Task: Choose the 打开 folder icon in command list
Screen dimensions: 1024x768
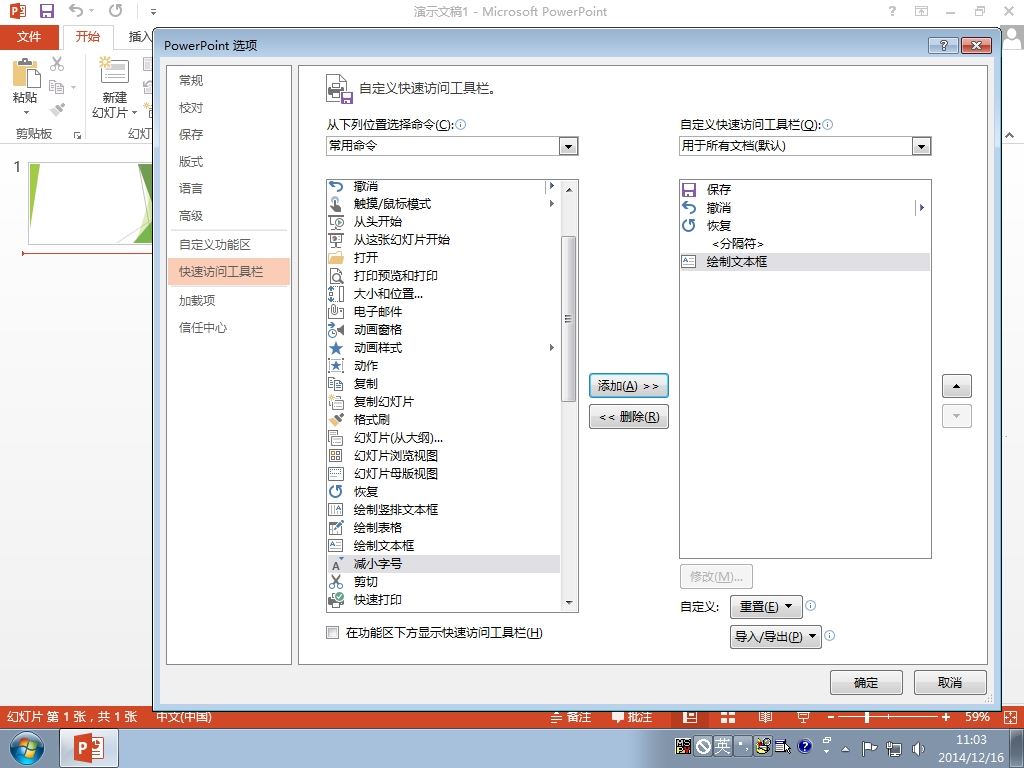Action: click(x=336, y=258)
